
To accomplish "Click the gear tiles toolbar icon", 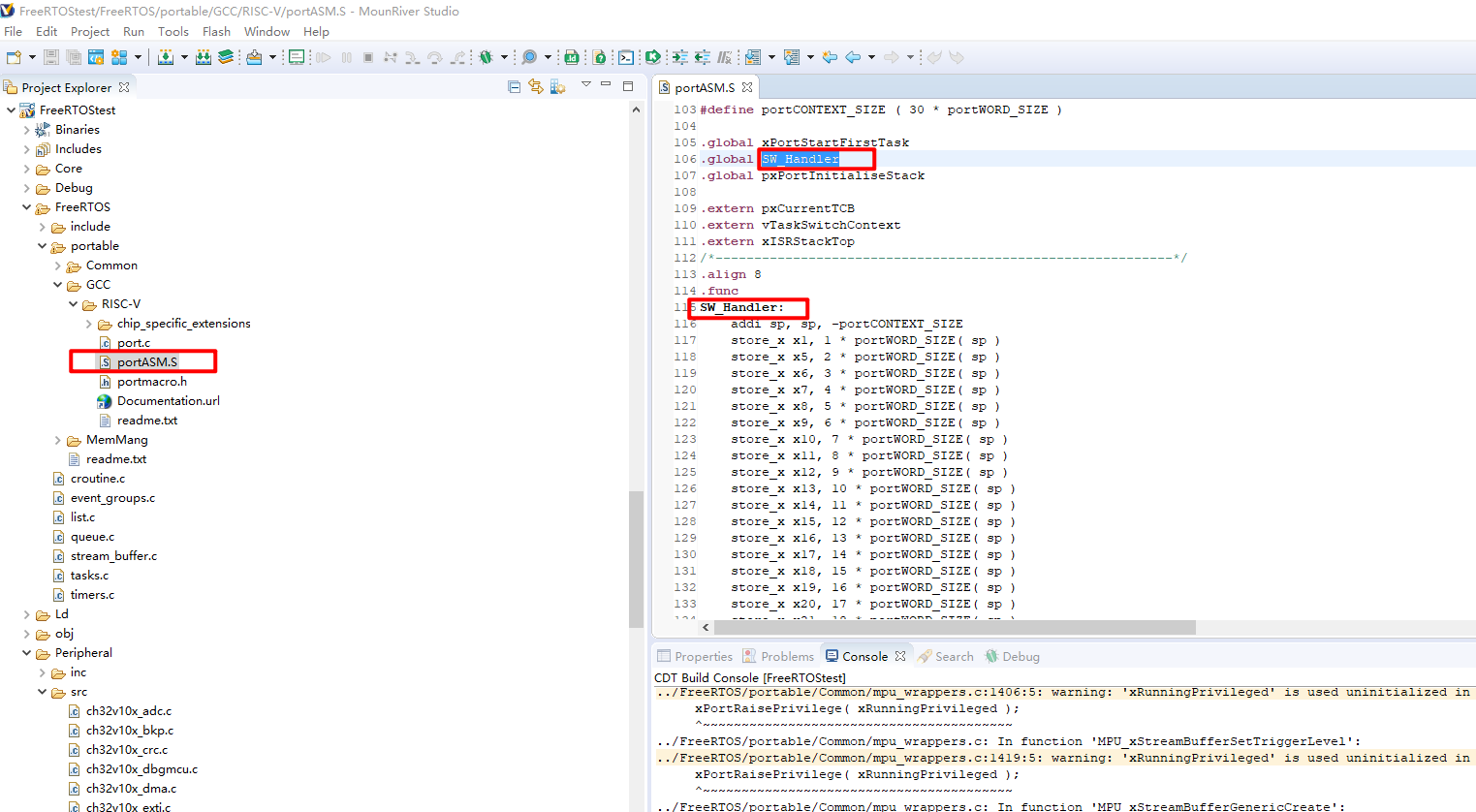I will [119, 57].
